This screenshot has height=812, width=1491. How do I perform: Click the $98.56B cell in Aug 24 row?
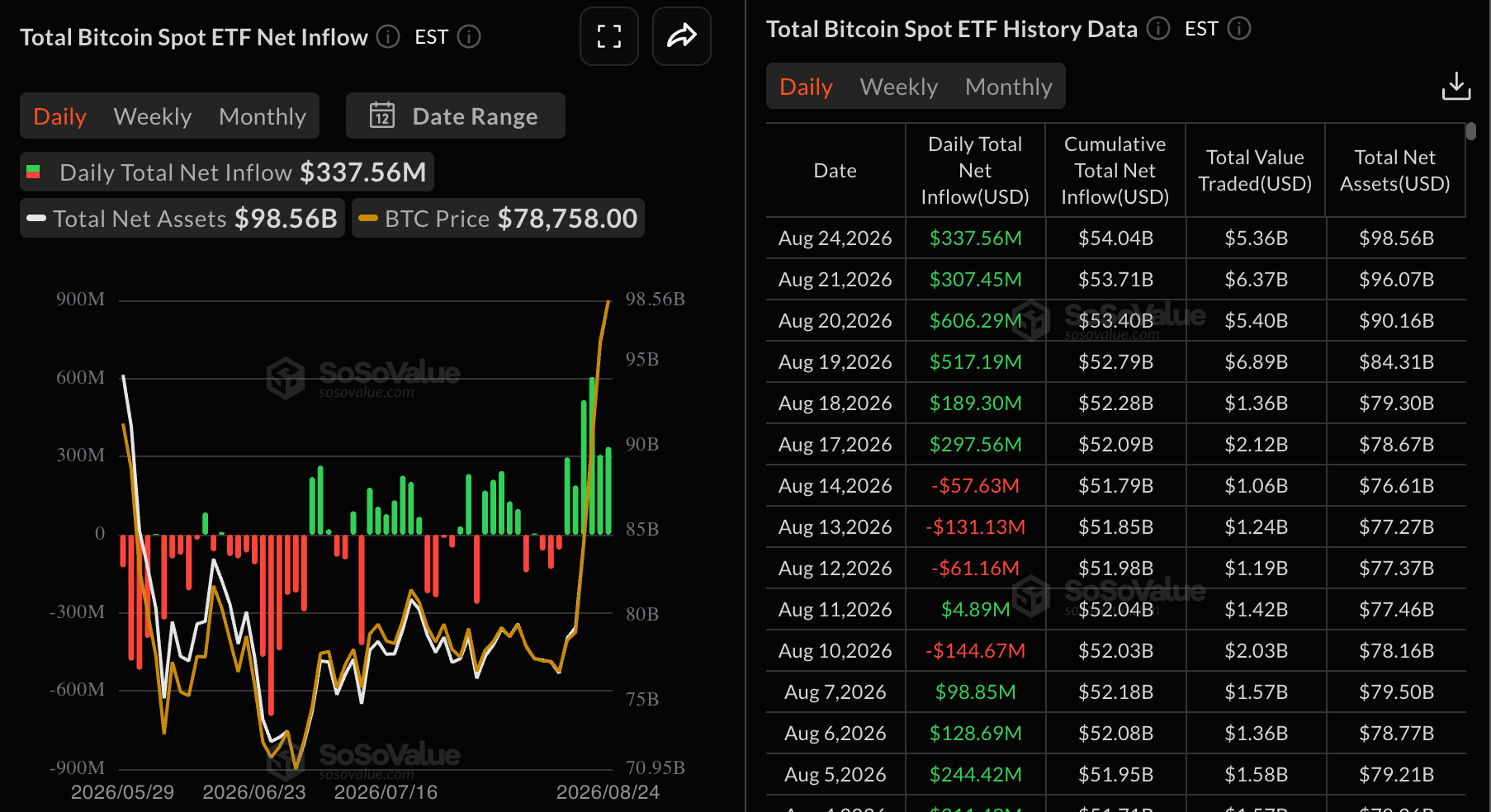pyautogui.click(x=1397, y=238)
